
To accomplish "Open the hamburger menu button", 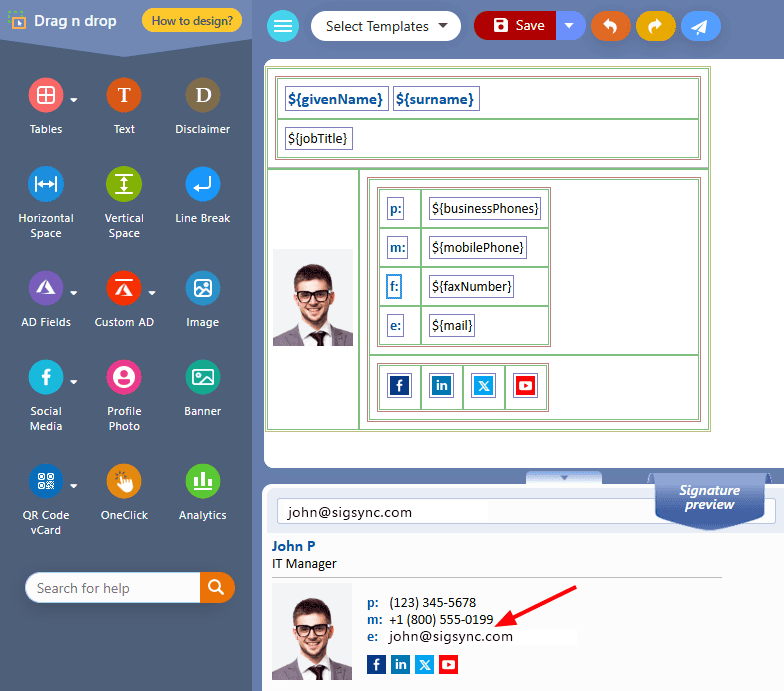I will click(x=282, y=26).
